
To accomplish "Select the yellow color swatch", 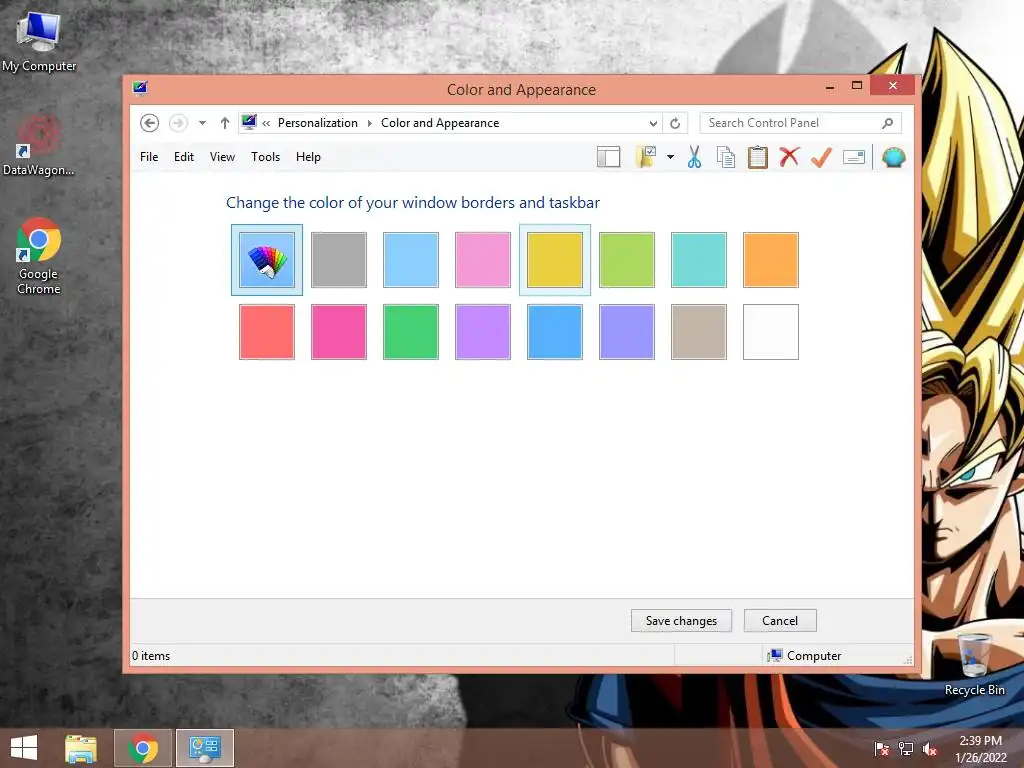I will point(554,260).
